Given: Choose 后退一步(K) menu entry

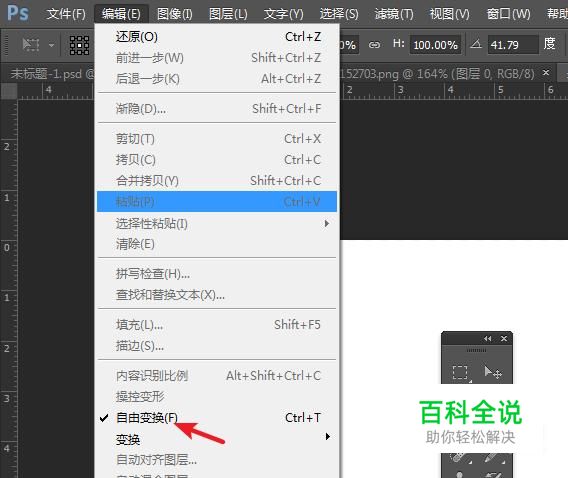Looking at the screenshot, I should 217,79.
